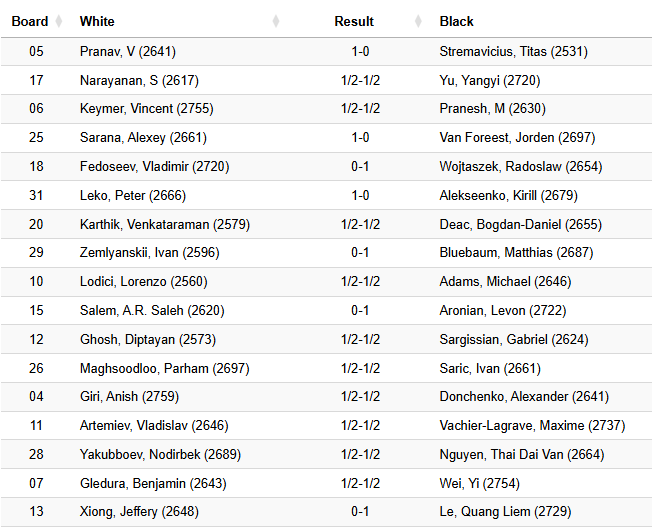Viewport: 652px width, 528px height.
Task: Select board number 25 cell
Action: tap(36, 138)
